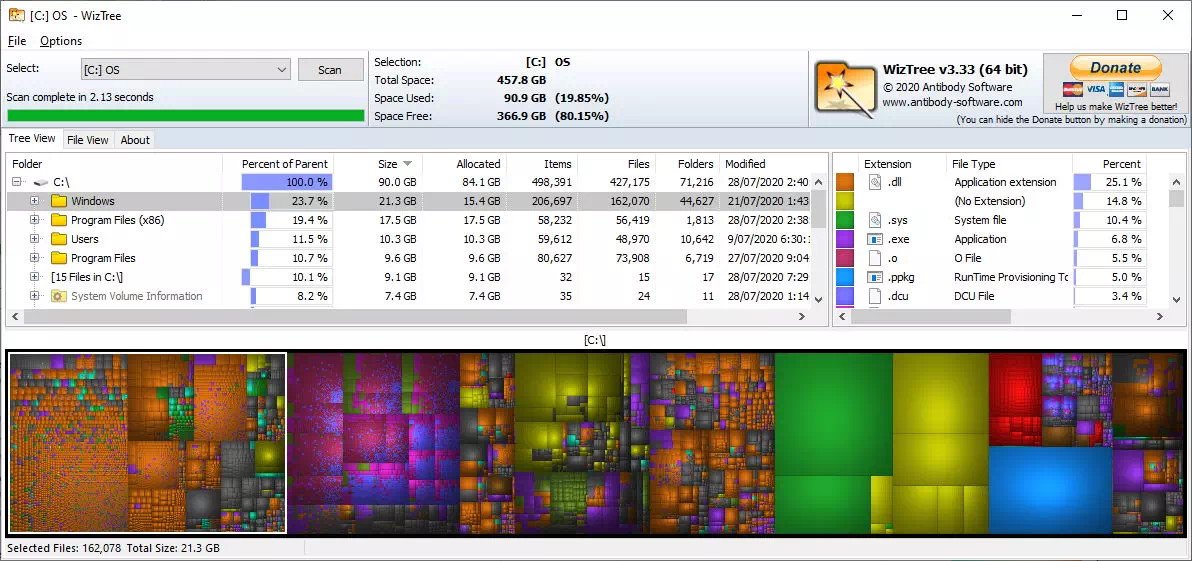Click the Donate button
The height and width of the screenshot is (561, 1192).
1115,68
